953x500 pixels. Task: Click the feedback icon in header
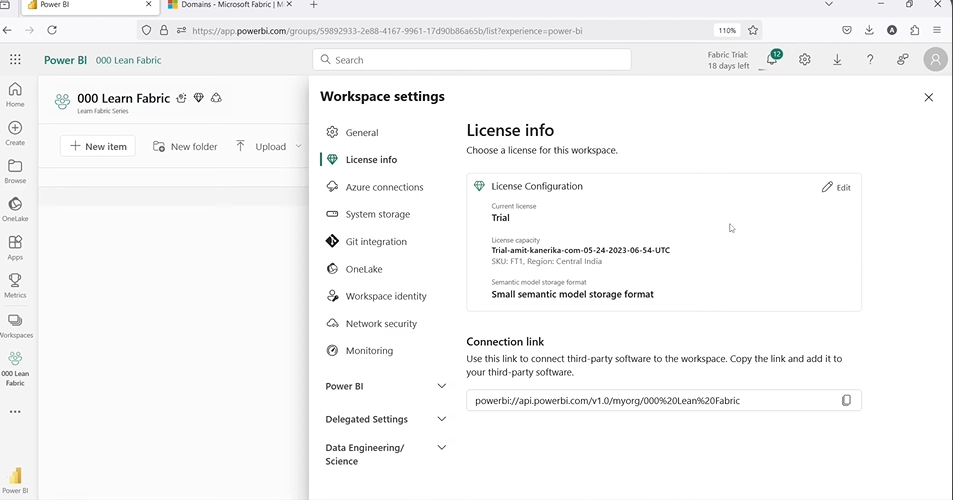(x=903, y=60)
